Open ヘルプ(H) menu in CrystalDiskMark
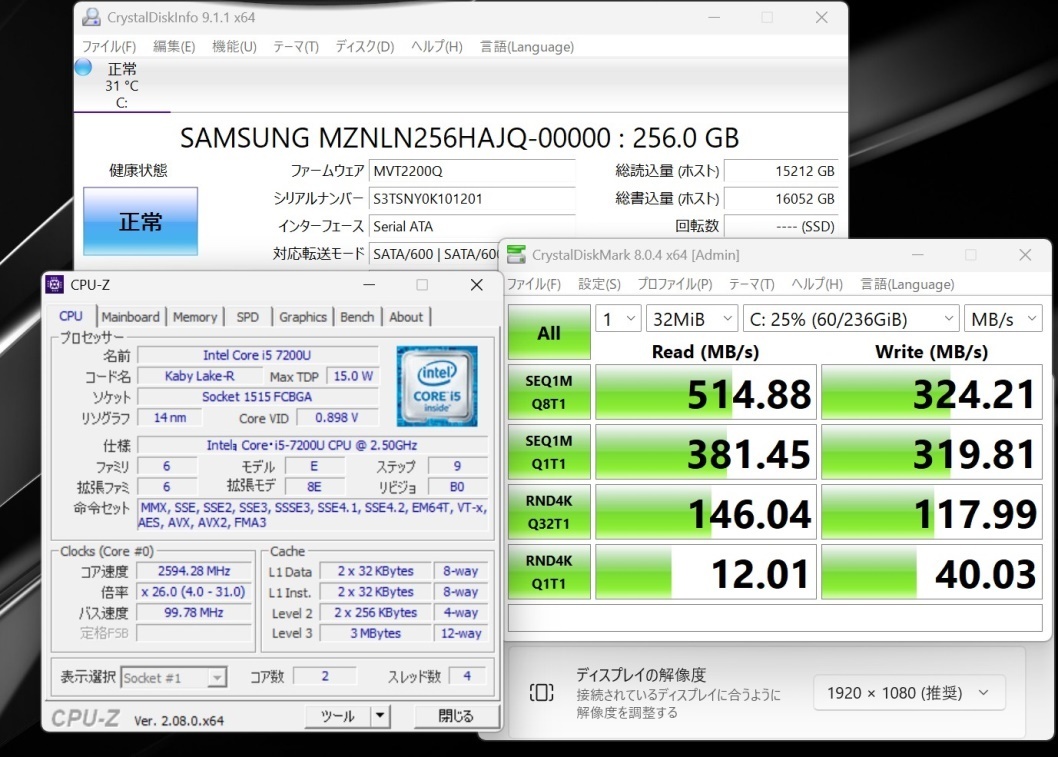 [817, 284]
